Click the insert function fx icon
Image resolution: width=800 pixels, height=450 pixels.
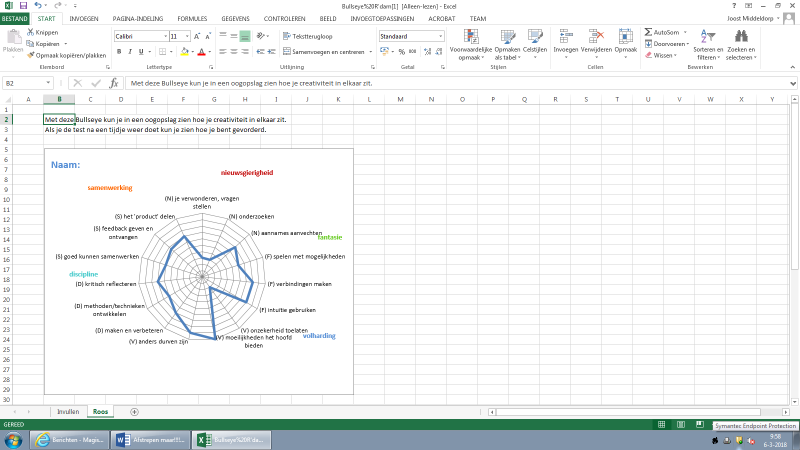(113, 84)
